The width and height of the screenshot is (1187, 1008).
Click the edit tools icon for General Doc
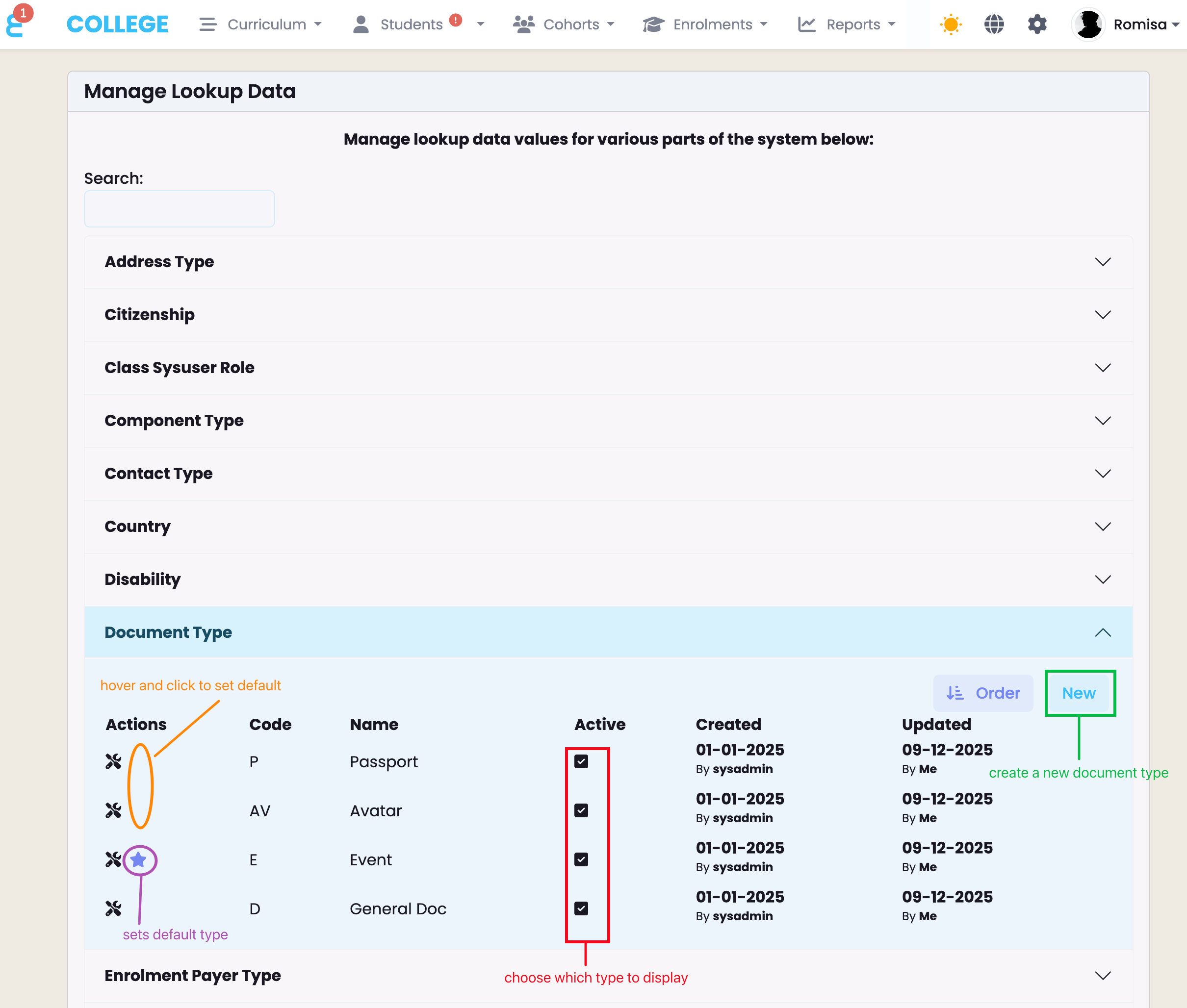point(113,908)
